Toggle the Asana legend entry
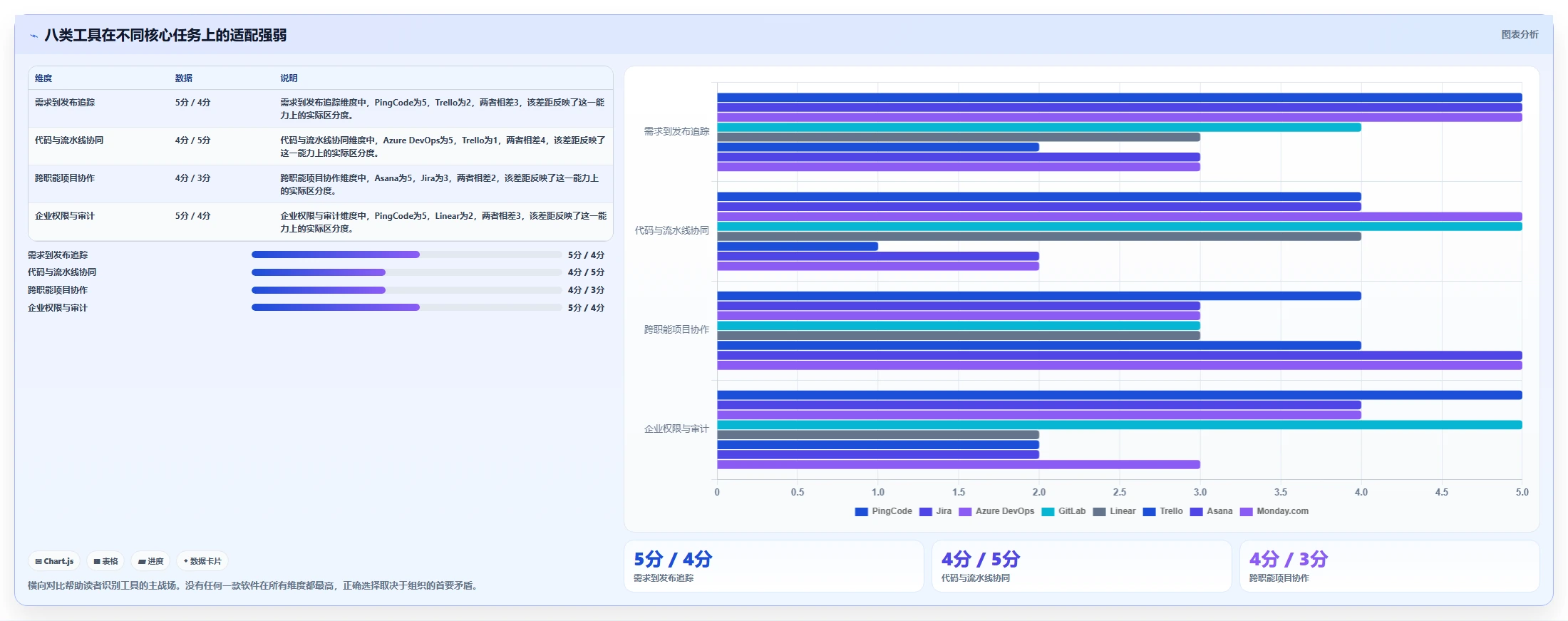Screen dimensions: 1568x621 point(1211,511)
